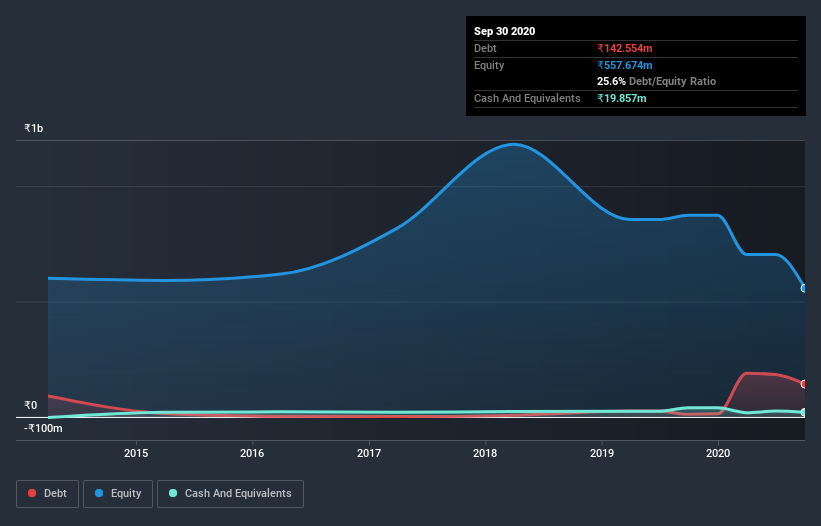821x526 pixels.
Task: Click the -₹100m y-axis label
Action: point(43,428)
